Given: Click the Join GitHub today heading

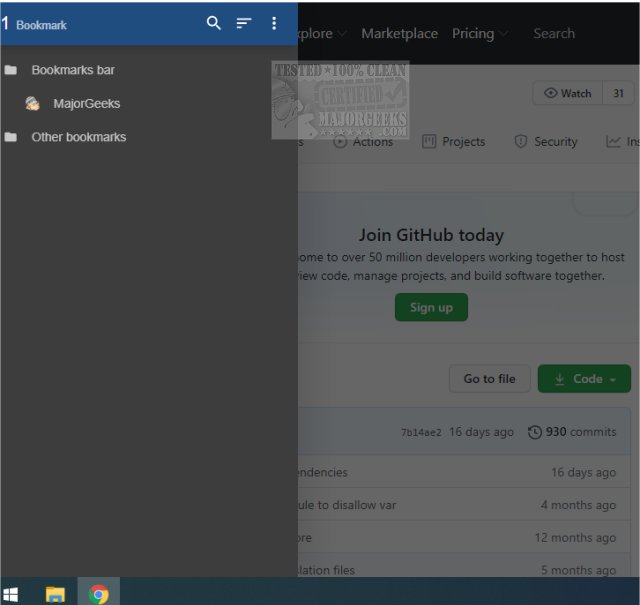Looking at the screenshot, I should pos(431,235).
